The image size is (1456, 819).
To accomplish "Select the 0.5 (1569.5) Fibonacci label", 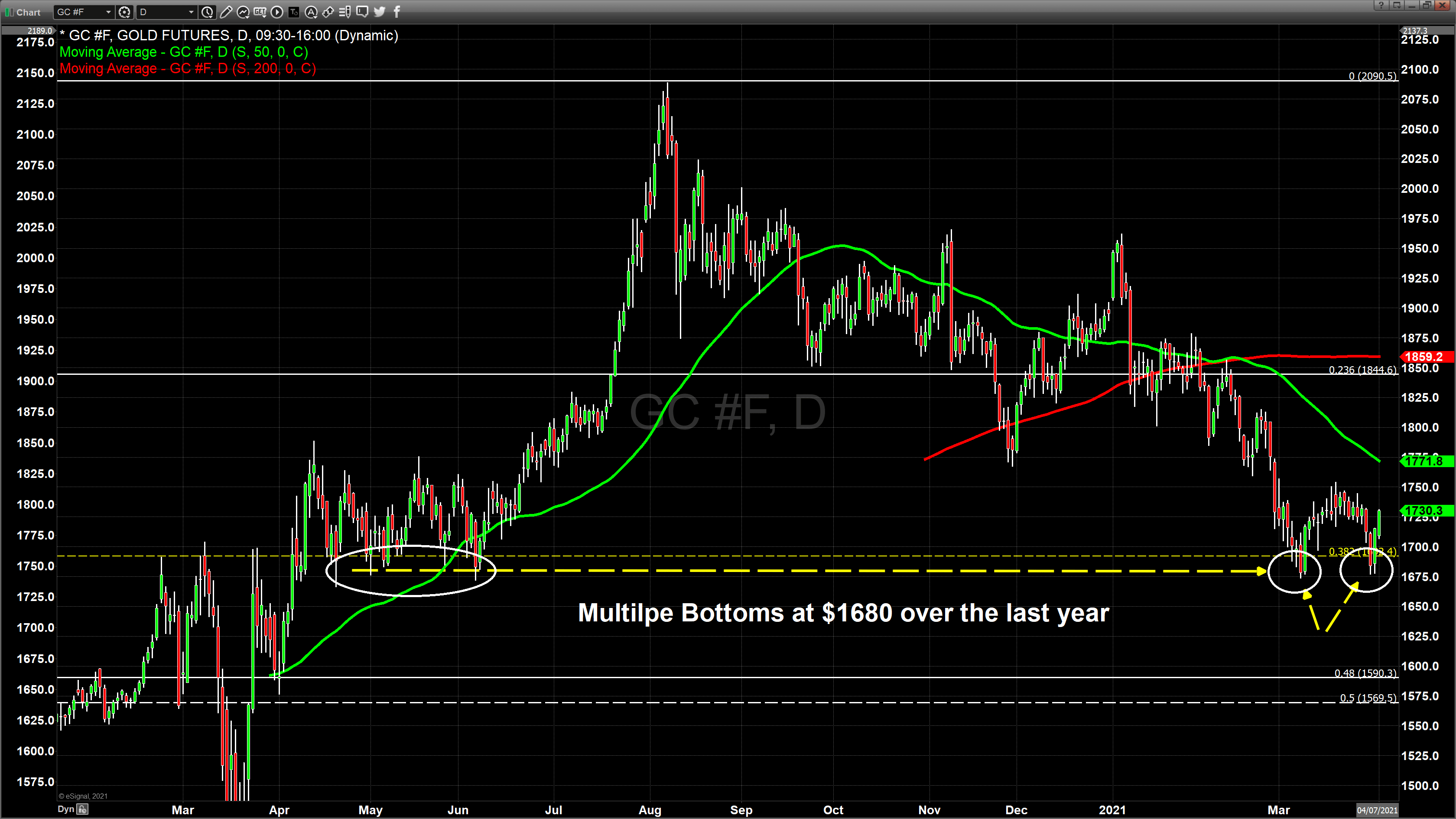I will click(x=1368, y=698).
